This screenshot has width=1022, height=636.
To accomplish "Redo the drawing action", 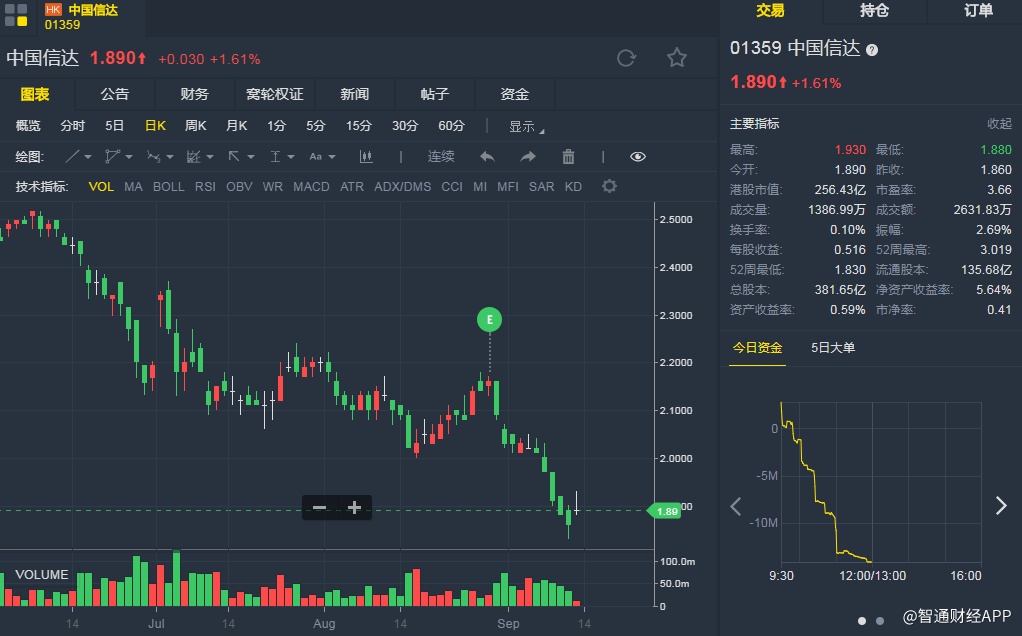I will [x=528, y=157].
